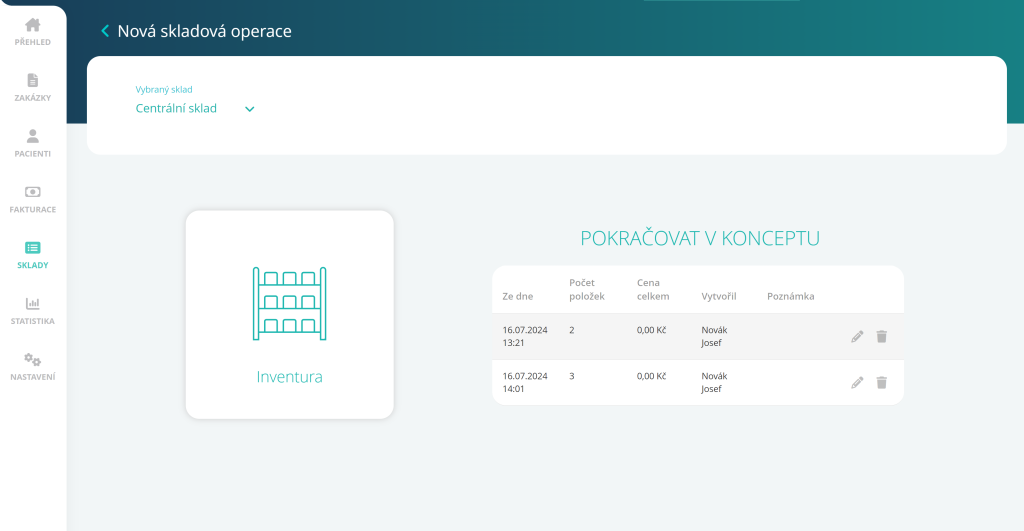This screenshot has width=1024, height=531.
Task: Delete the concept from 16.07.2024 13:21
Action: (882, 336)
